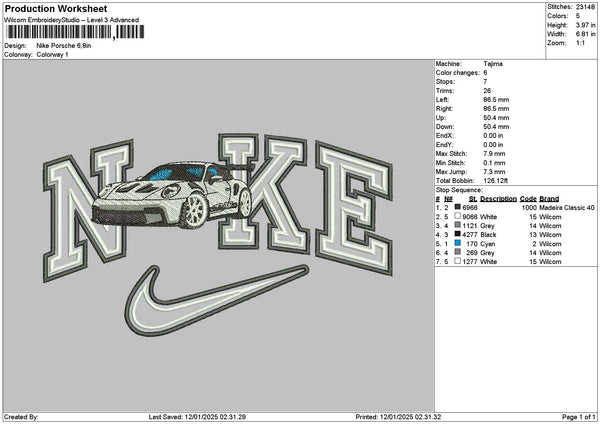Click the Production Worksheet title
Image resolution: width=600 pixels, height=424 pixels.
click(x=56, y=9)
